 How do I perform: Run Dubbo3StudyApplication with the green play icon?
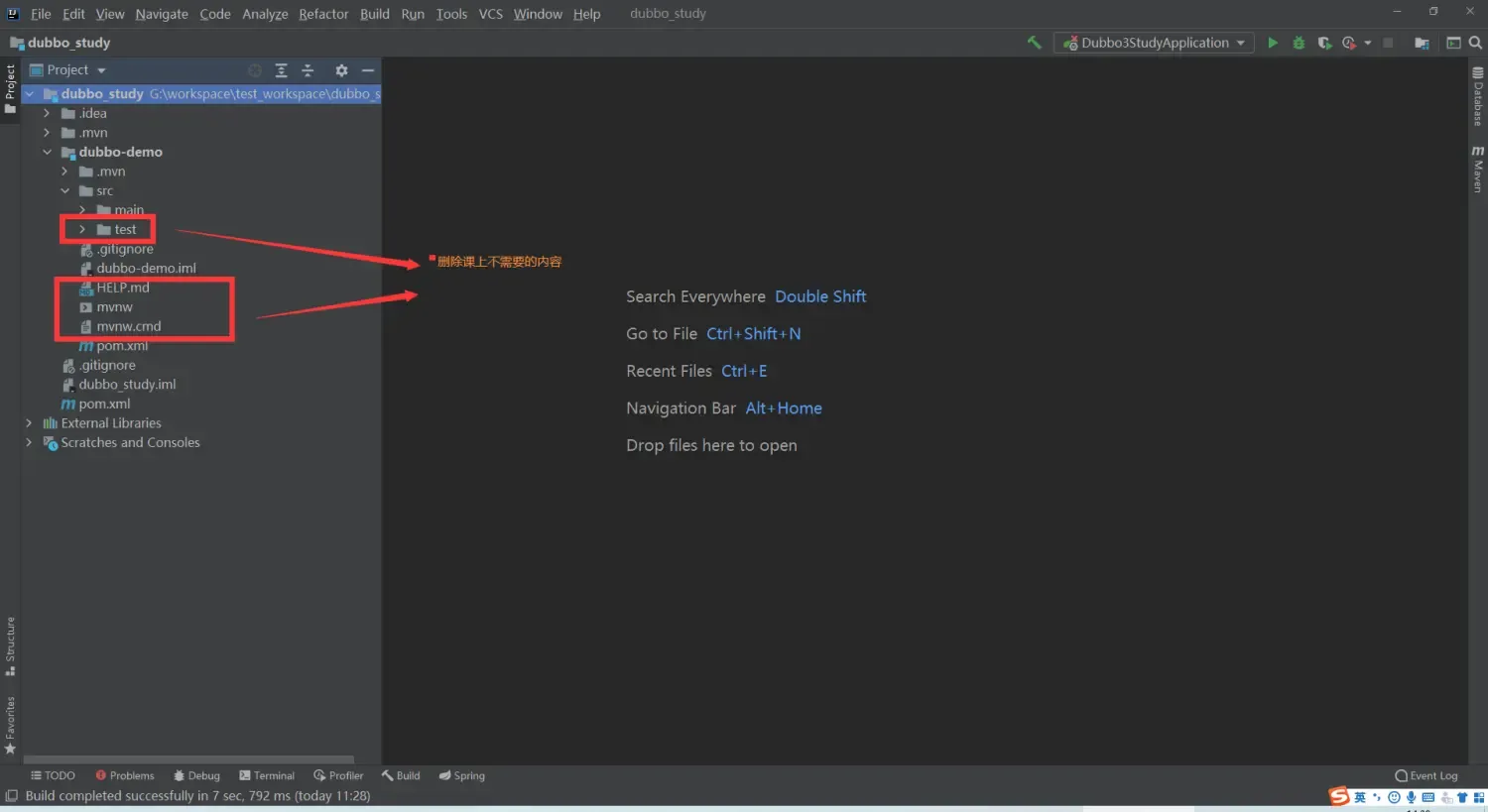click(x=1273, y=43)
